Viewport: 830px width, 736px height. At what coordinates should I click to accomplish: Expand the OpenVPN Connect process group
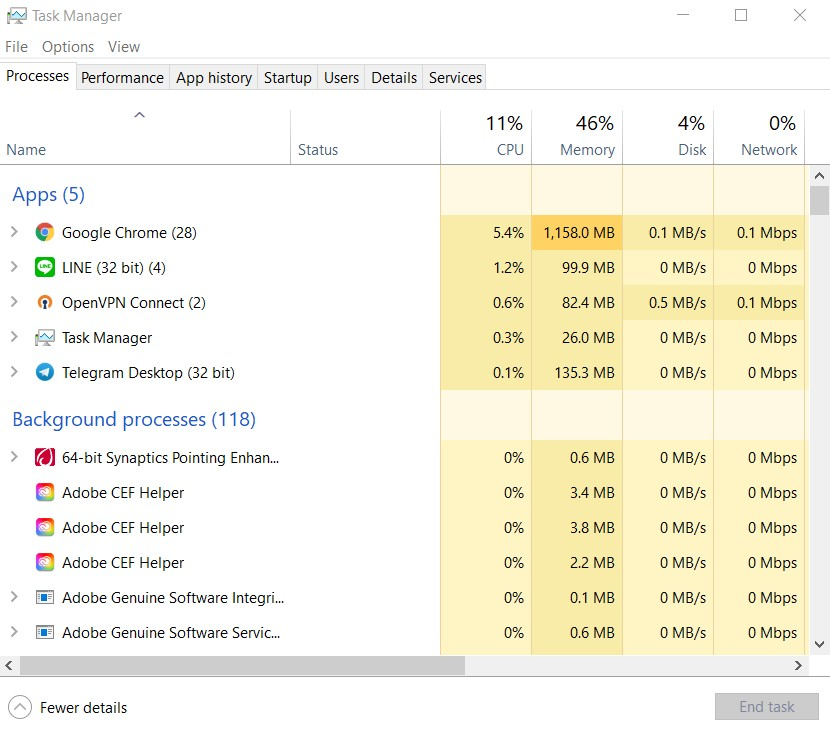[x=14, y=302]
